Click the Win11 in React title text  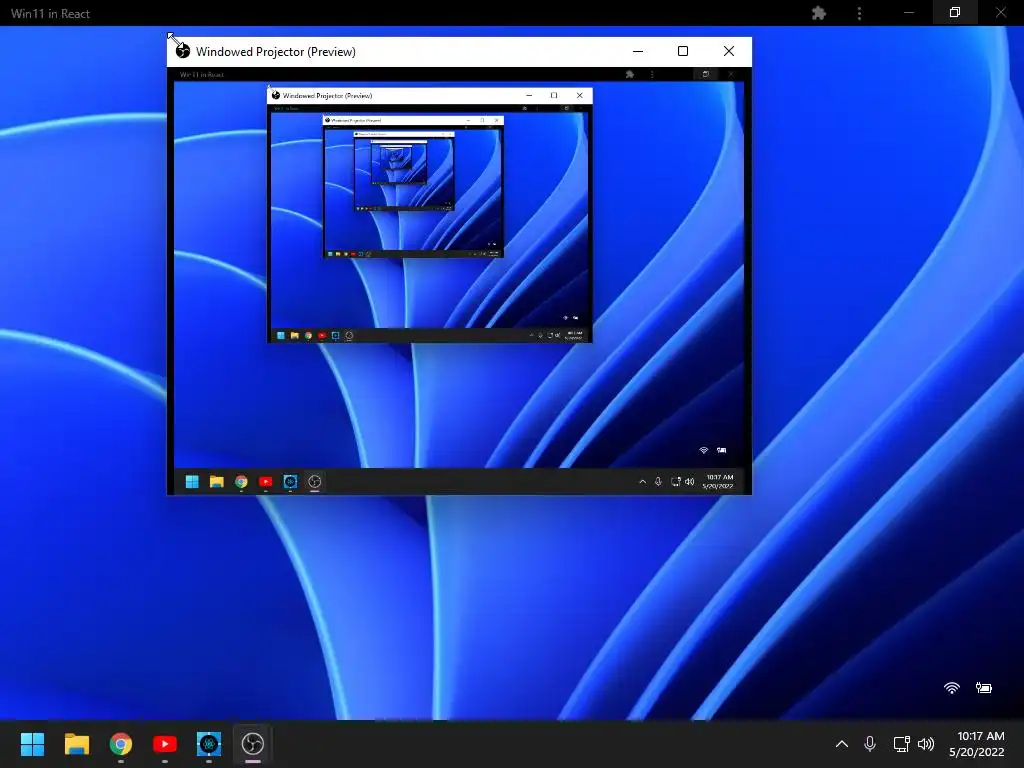tap(50, 13)
